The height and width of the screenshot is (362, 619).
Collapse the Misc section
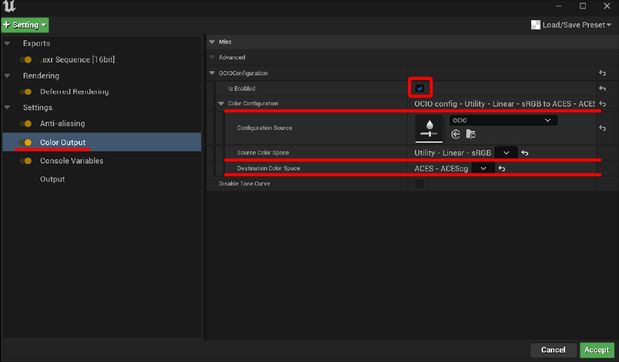pos(212,42)
